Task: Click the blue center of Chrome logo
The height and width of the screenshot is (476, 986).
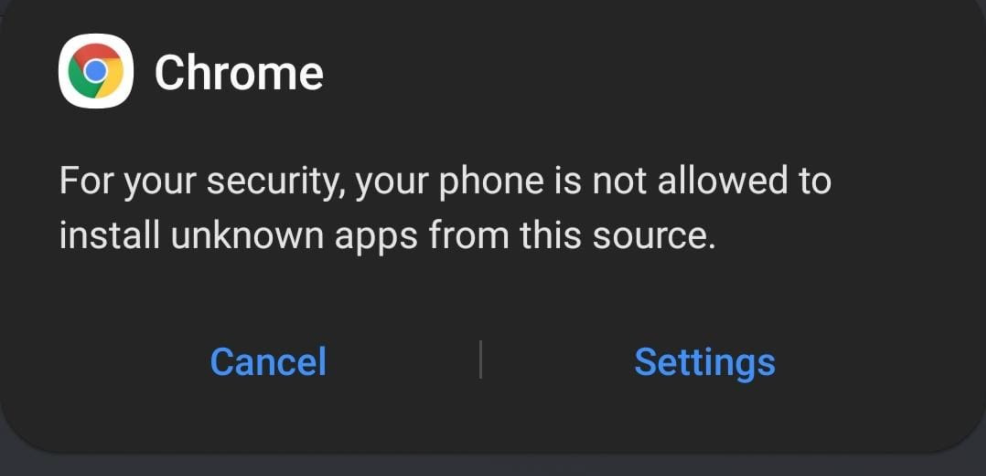Action: coord(96,71)
